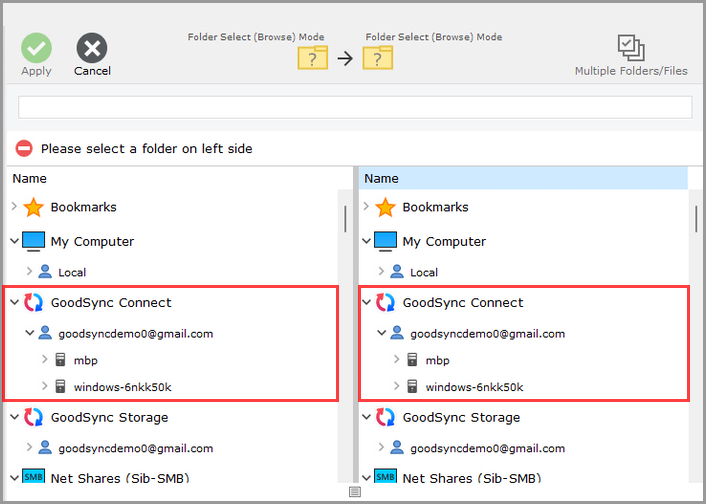Select GoodSync Connect icon in right pane

(385, 303)
